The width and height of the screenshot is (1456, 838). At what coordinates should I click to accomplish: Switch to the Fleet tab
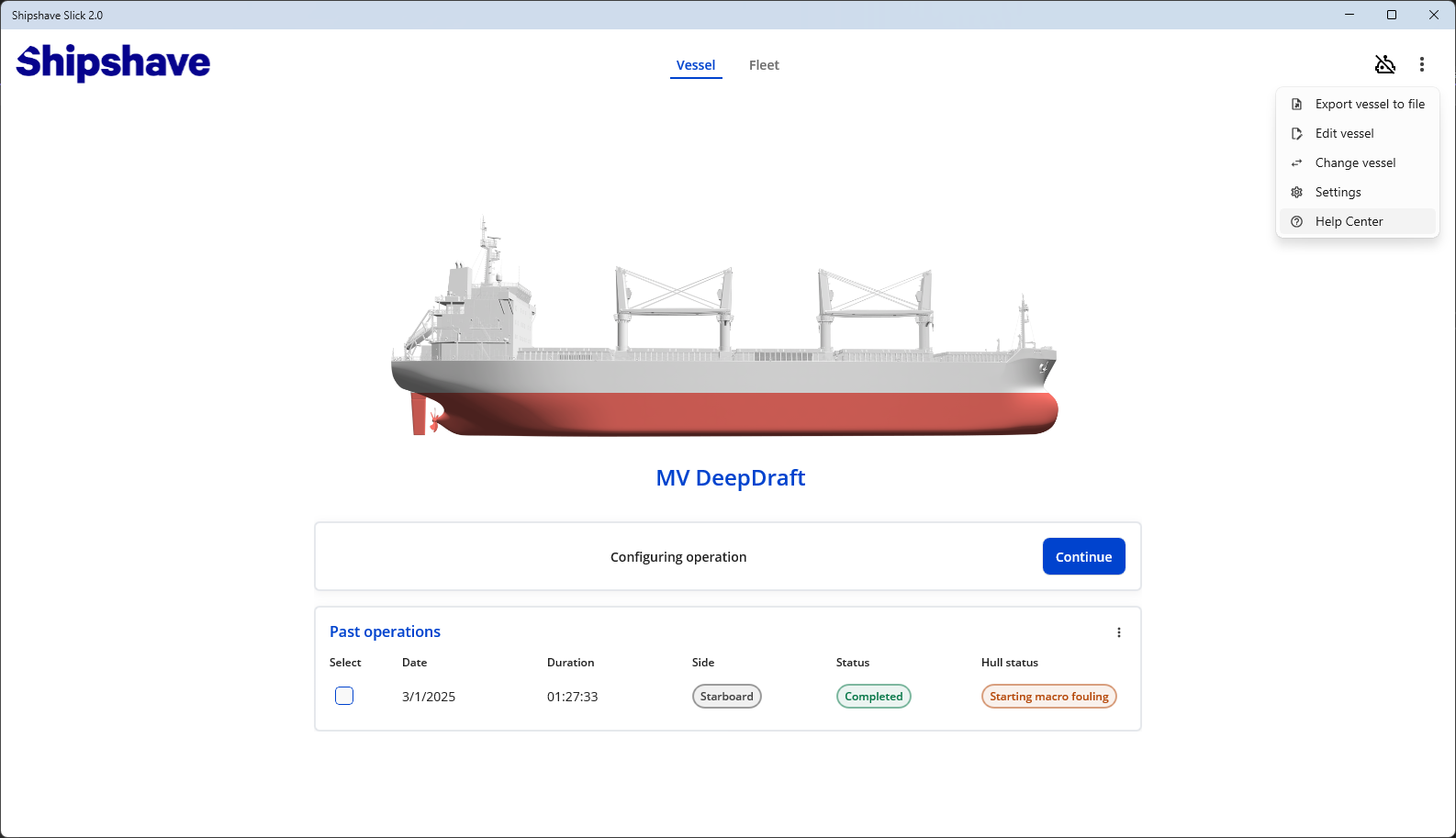(763, 65)
